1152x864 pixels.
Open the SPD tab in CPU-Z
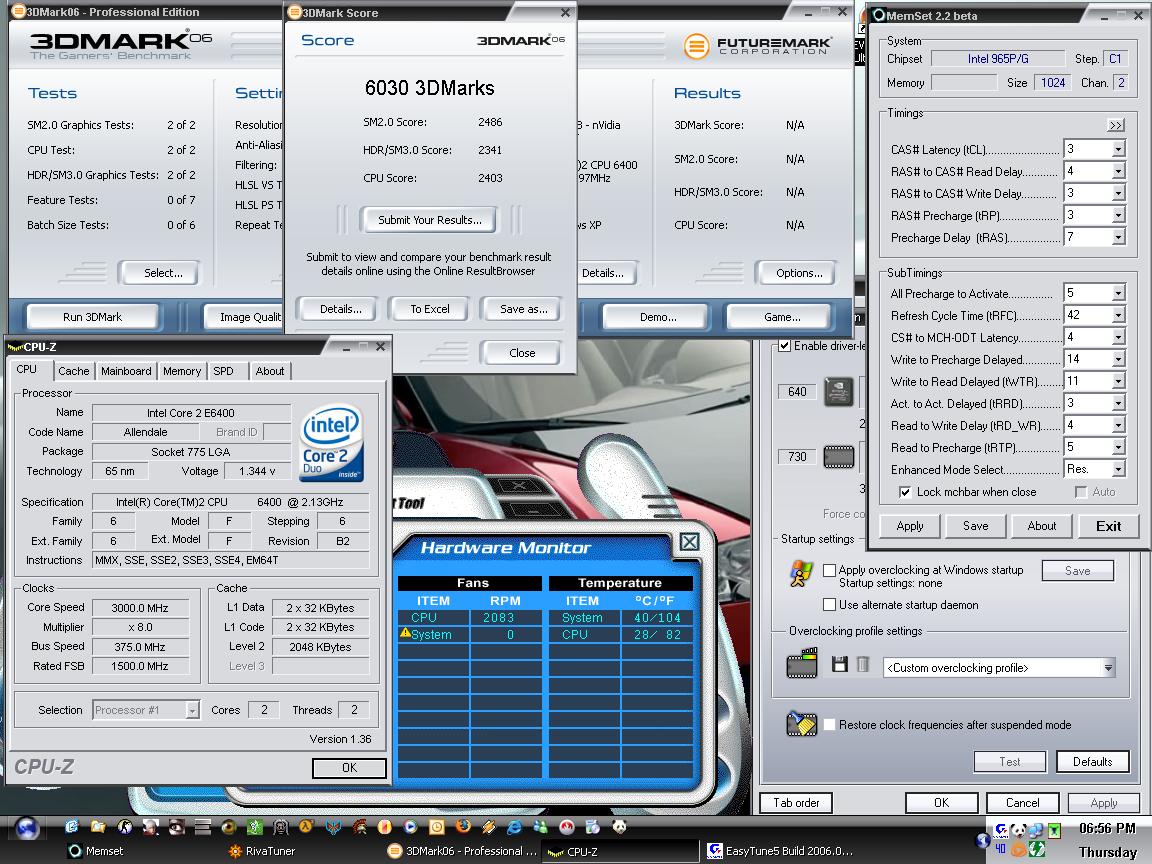pos(223,371)
